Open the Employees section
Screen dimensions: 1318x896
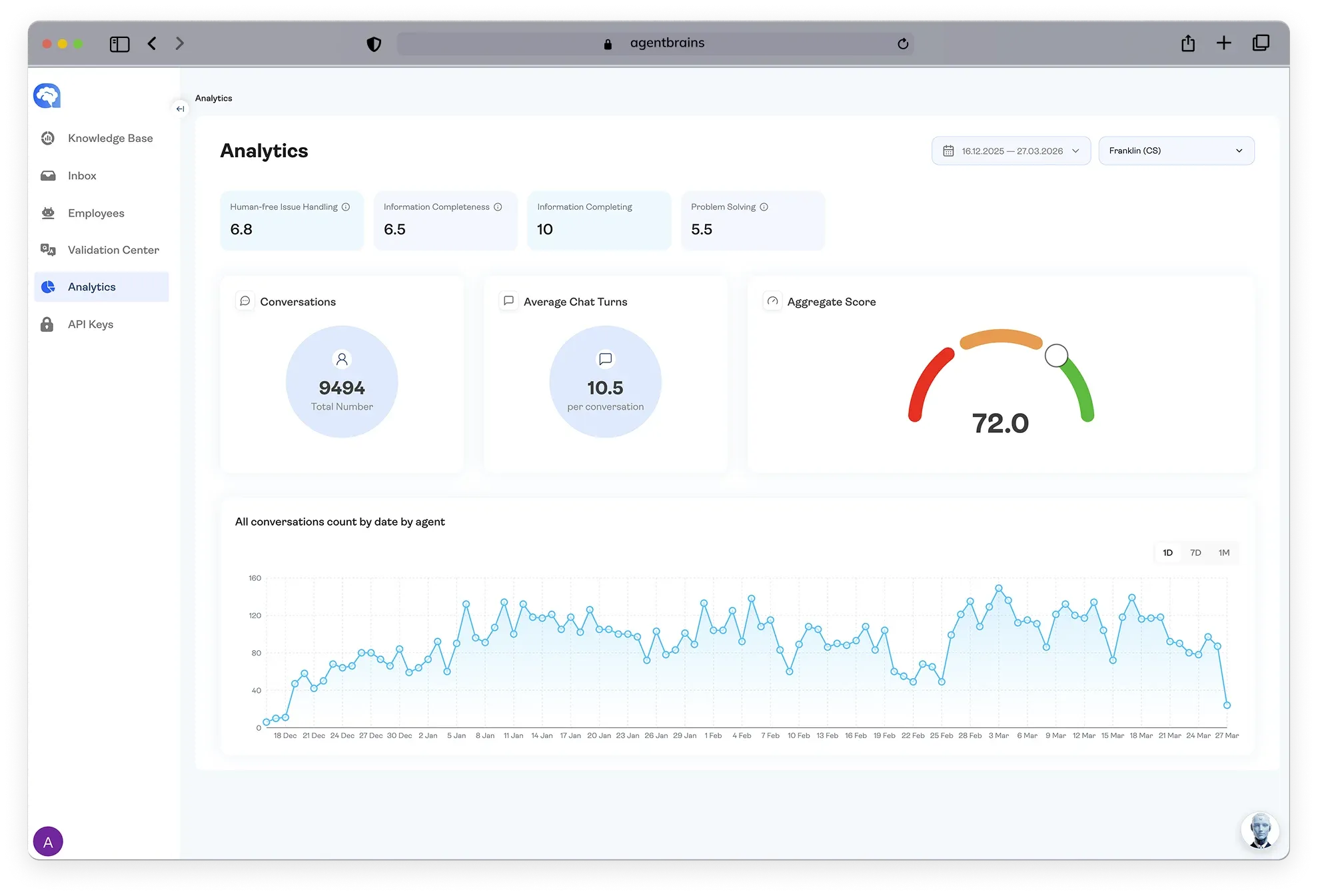point(96,213)
